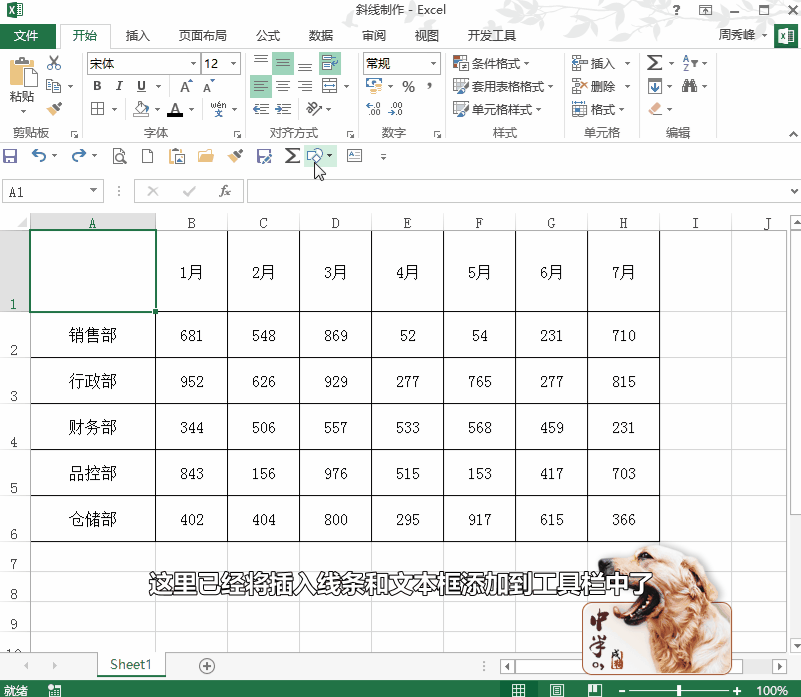Image resolution: width=801 pixels, height=697 pixels.
Task: Open the 公式 ribbon tab
Action: pyautogui.click(x=267, y=35)
